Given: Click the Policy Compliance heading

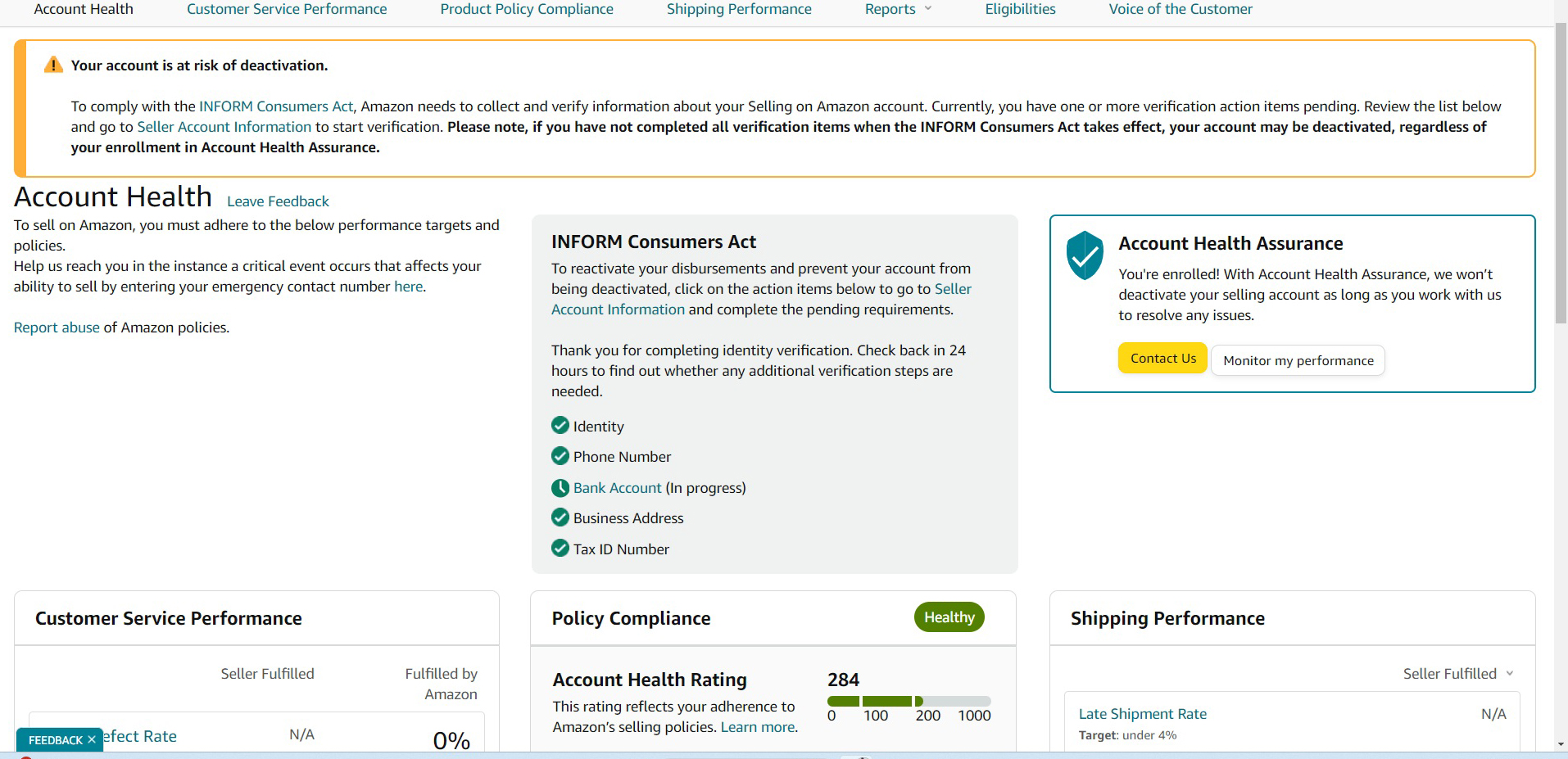Looking at the screenshot, I should pyautogui.click(x=631, y=618).
